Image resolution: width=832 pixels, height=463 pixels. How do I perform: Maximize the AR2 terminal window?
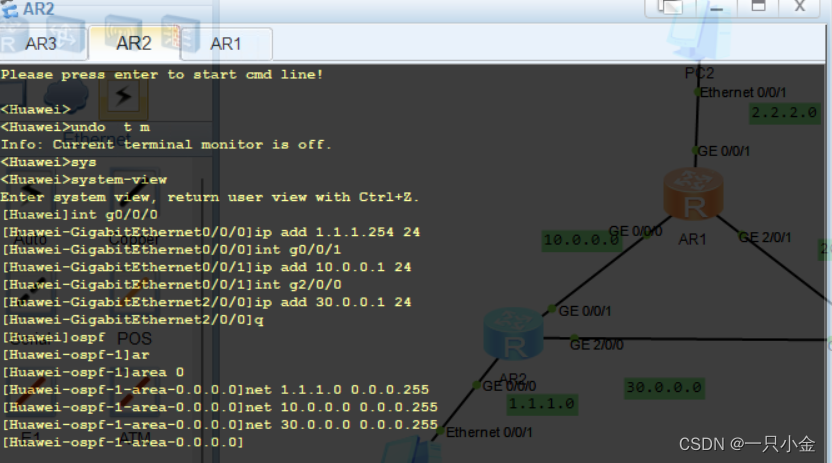759,7
